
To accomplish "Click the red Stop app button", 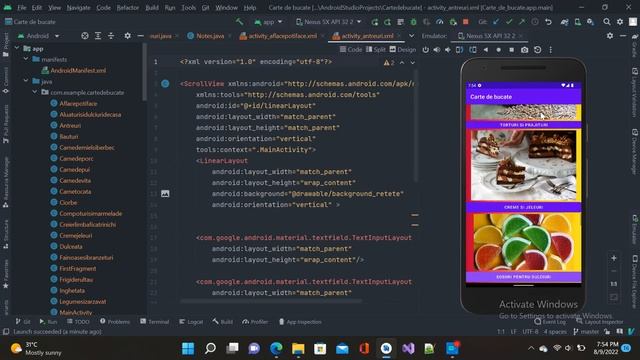I will pos(465,22).
